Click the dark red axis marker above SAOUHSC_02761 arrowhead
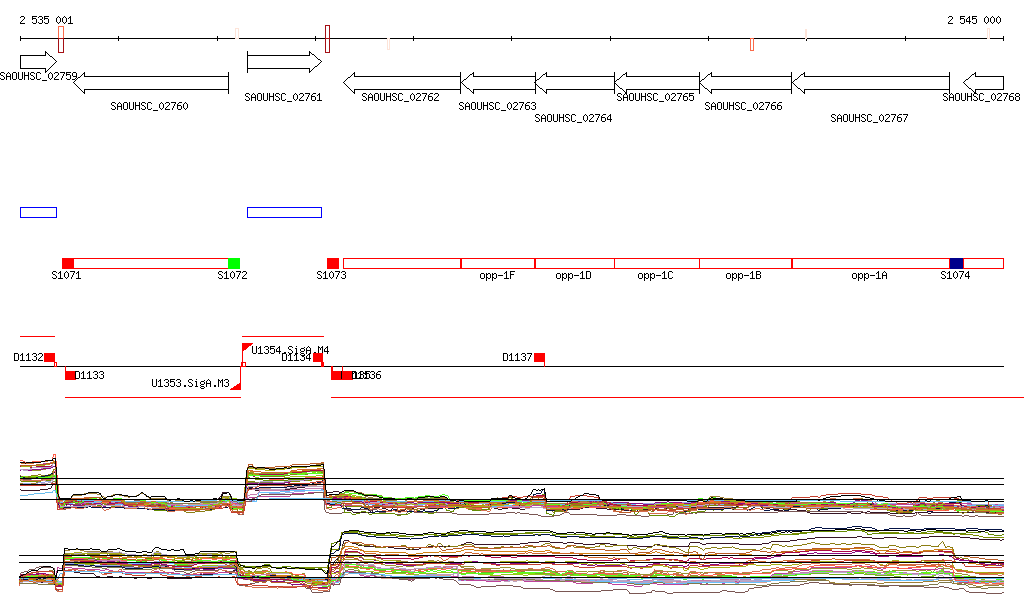Image resolution: width=1024 pixels, height=611 pixels. pos(327,39)
